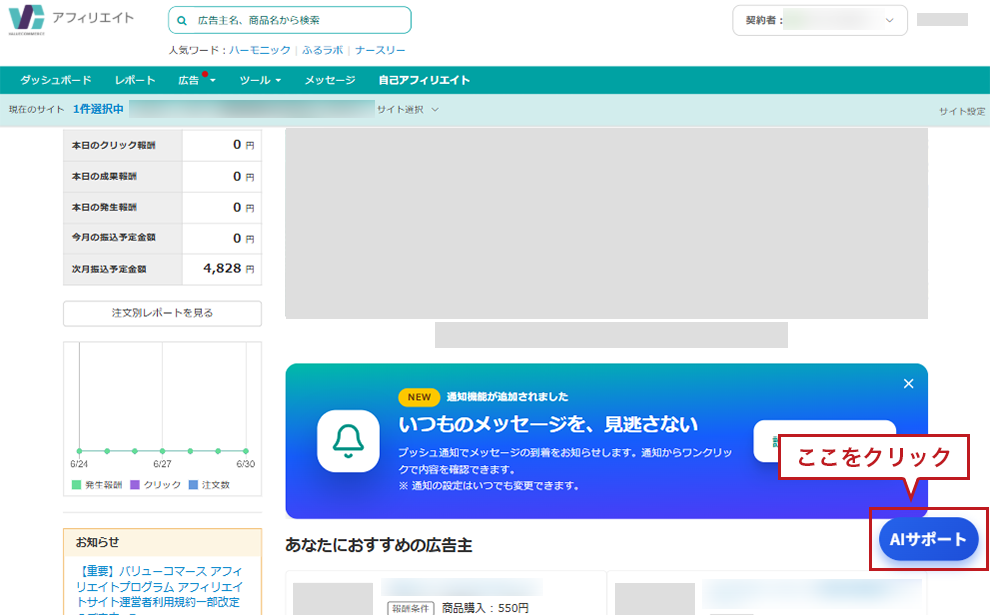Screen dimensions: 990x615
Task: Click popular word ナースリー link
Action: click(x=380, y=50)
